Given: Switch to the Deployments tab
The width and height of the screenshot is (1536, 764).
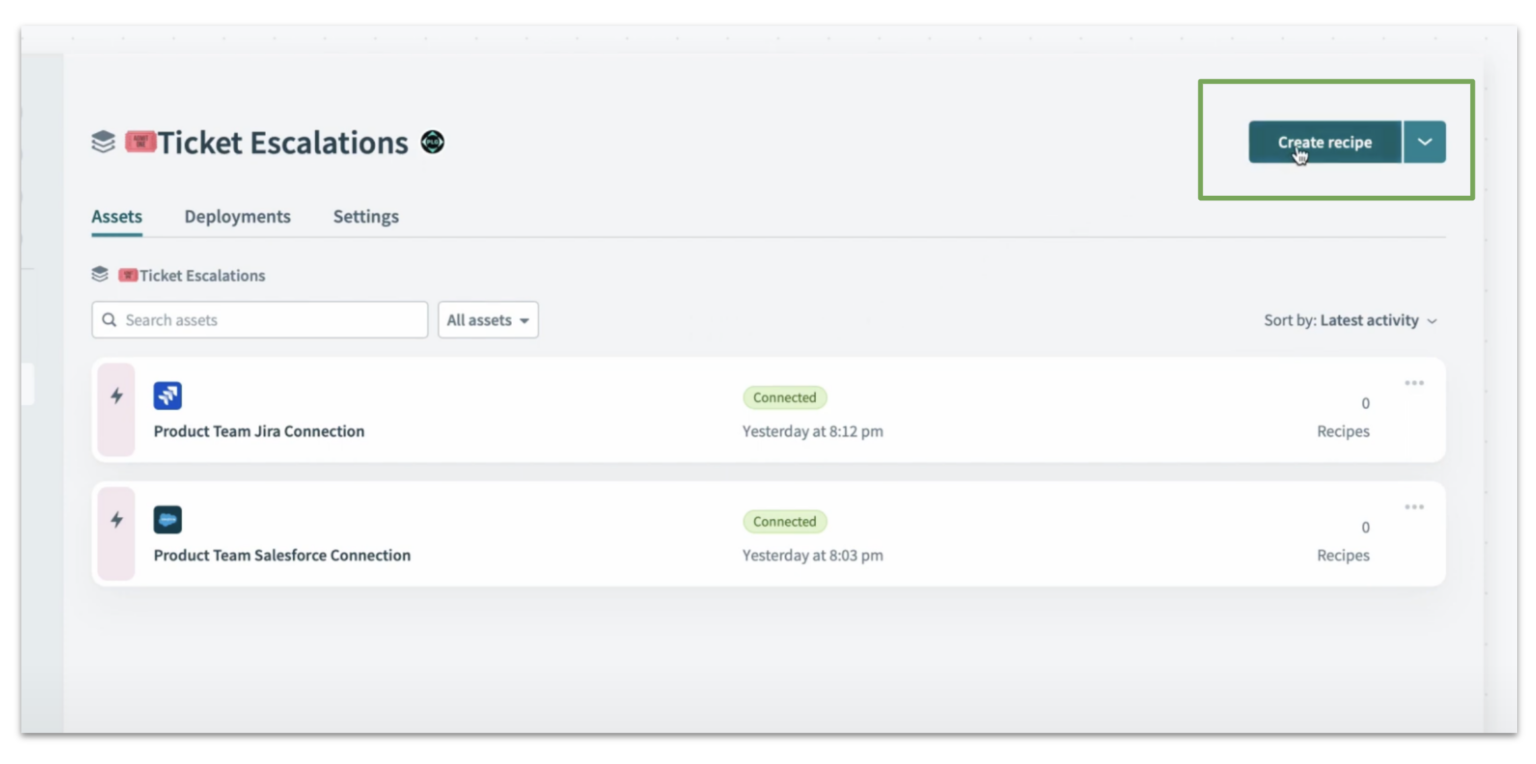Looking at the screenshot, I should (x=237, y=216).
